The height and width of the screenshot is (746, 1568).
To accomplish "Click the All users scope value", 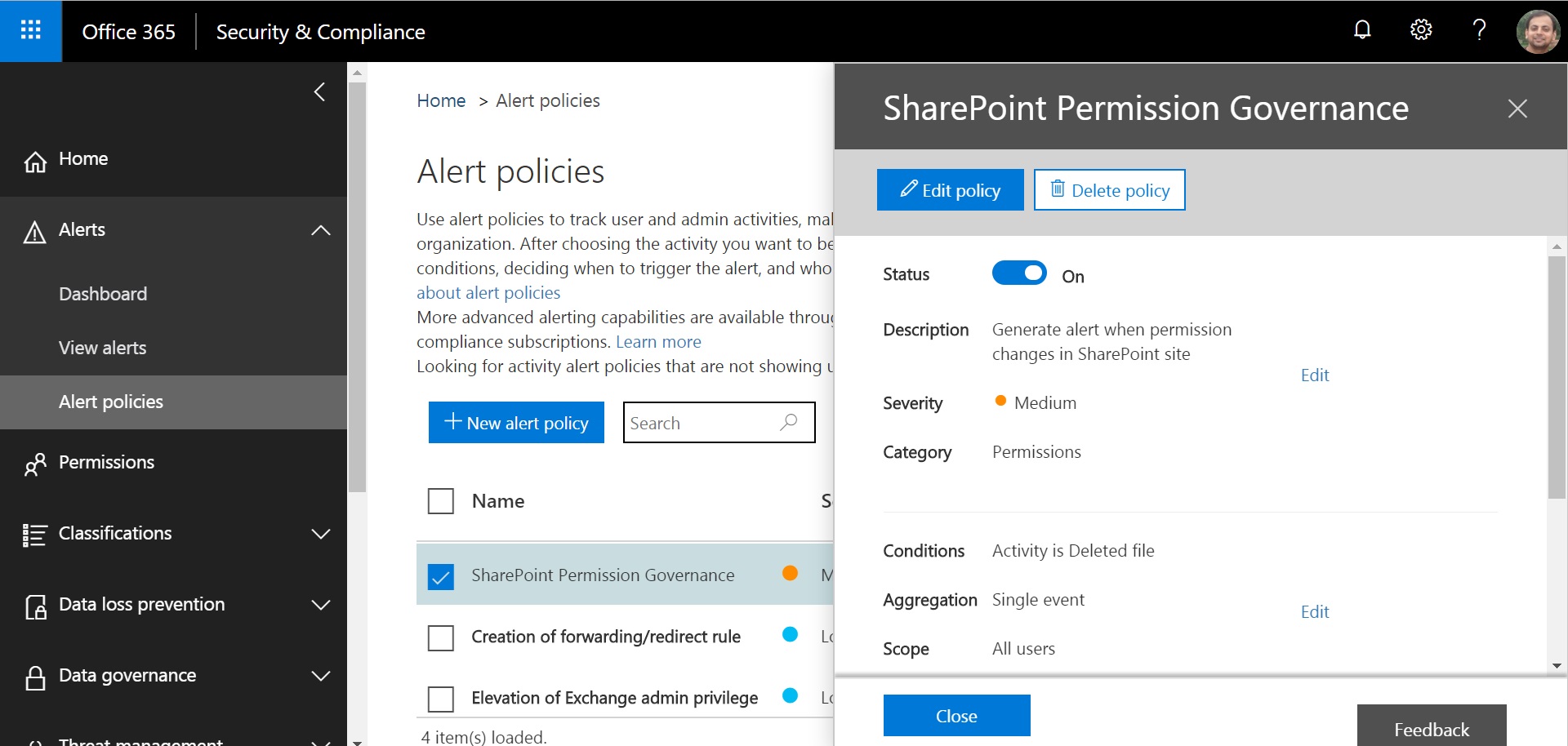I will [x=1023, y=649].
